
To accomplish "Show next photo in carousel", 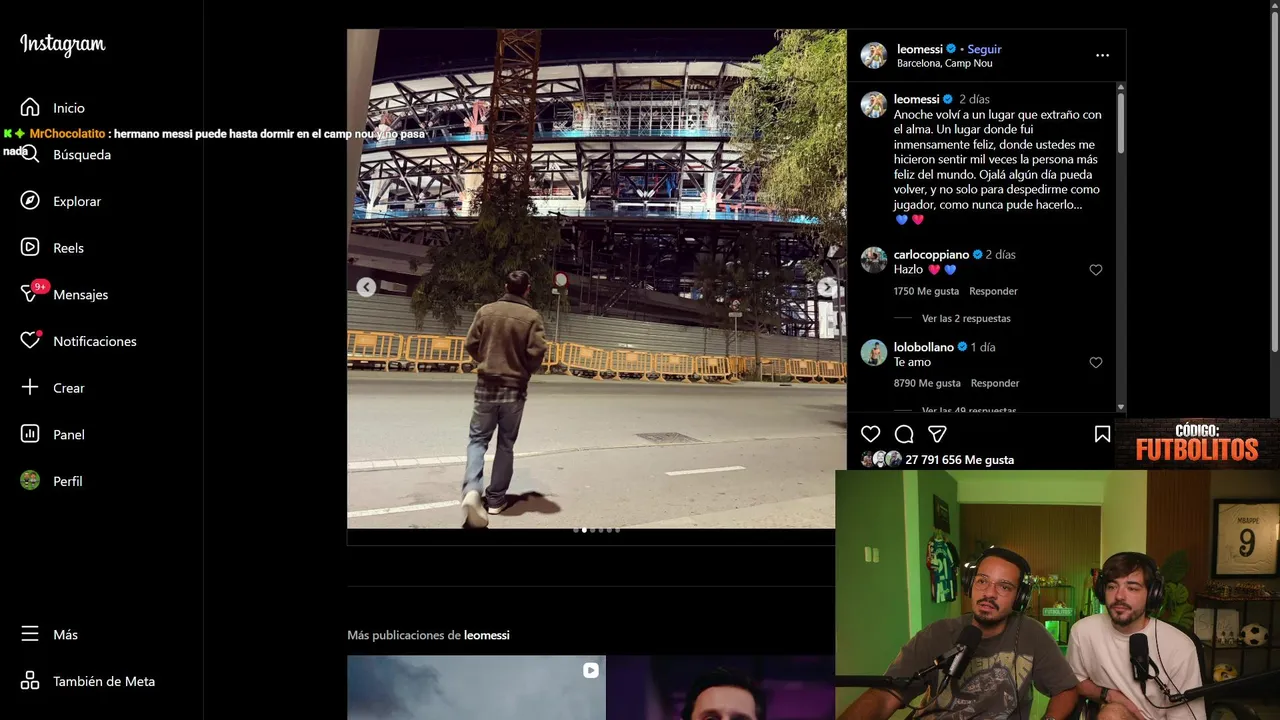I will click(x=827, y=288).
